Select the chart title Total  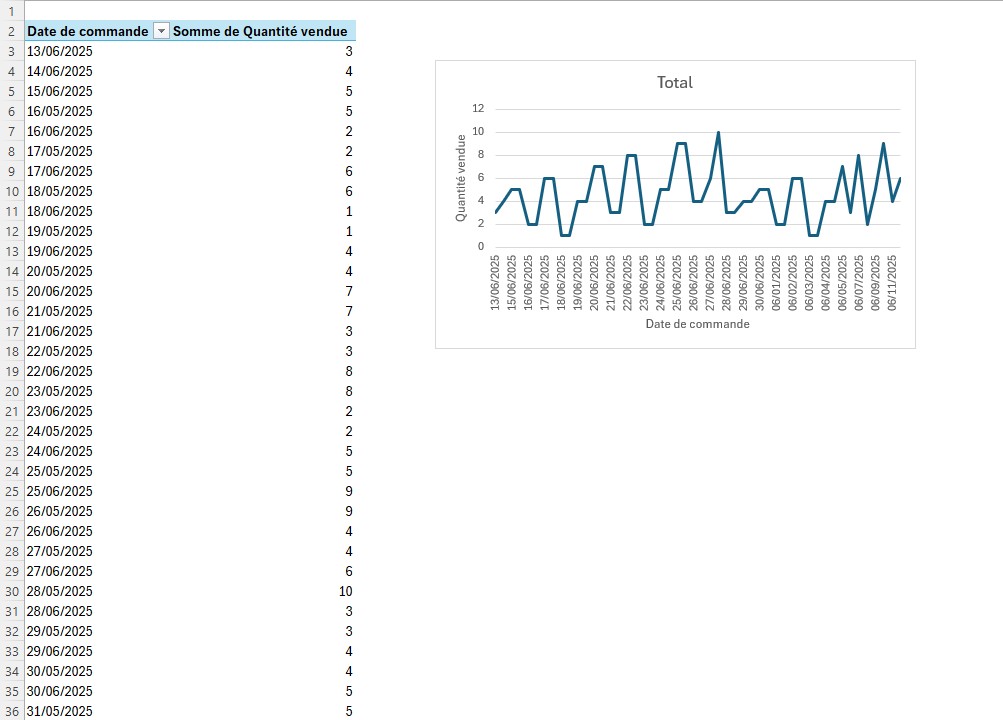[x=674, y=83]
